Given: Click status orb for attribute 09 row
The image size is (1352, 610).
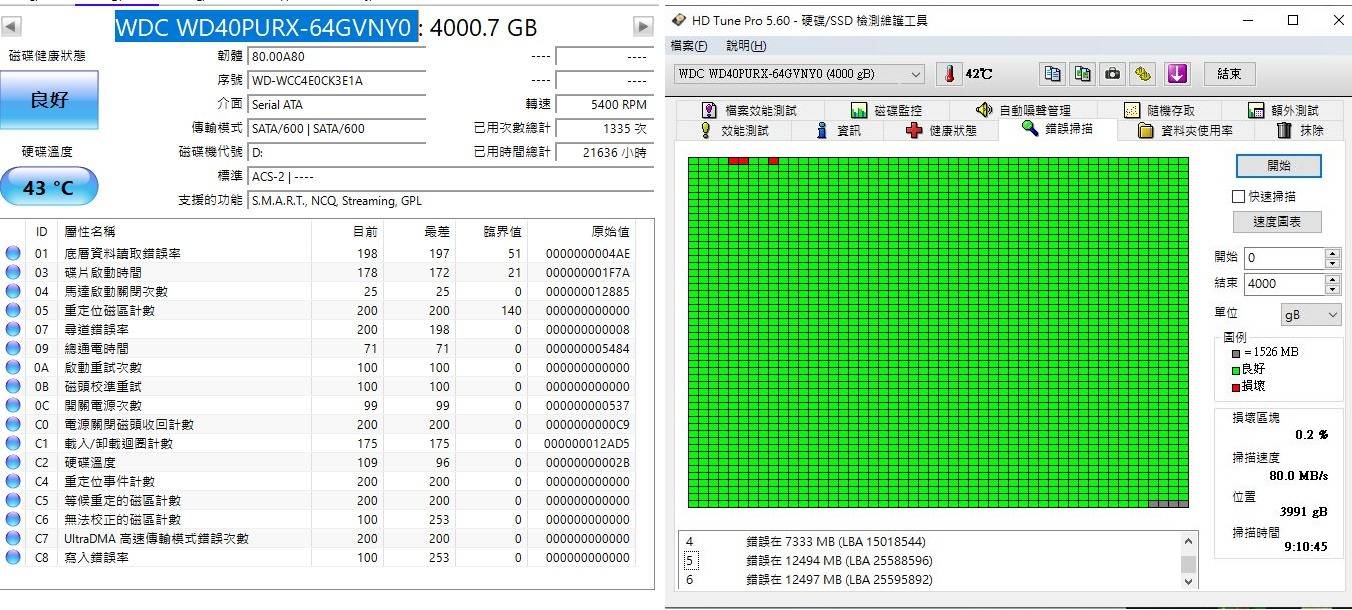Looking at the screenshot, I should click(12, 348).
